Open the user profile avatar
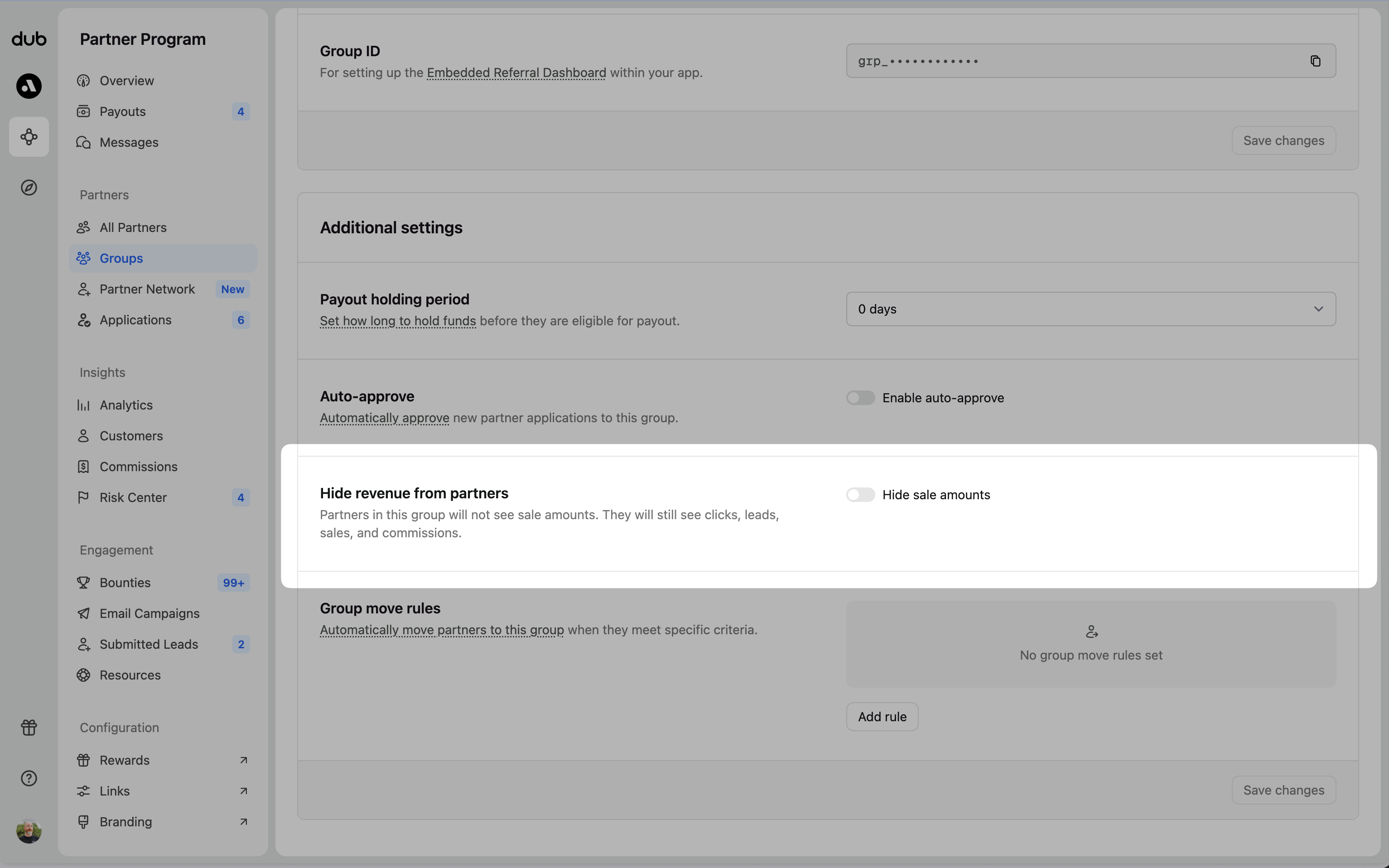This screenshot has height=868, width=1389. click(29, 831)
